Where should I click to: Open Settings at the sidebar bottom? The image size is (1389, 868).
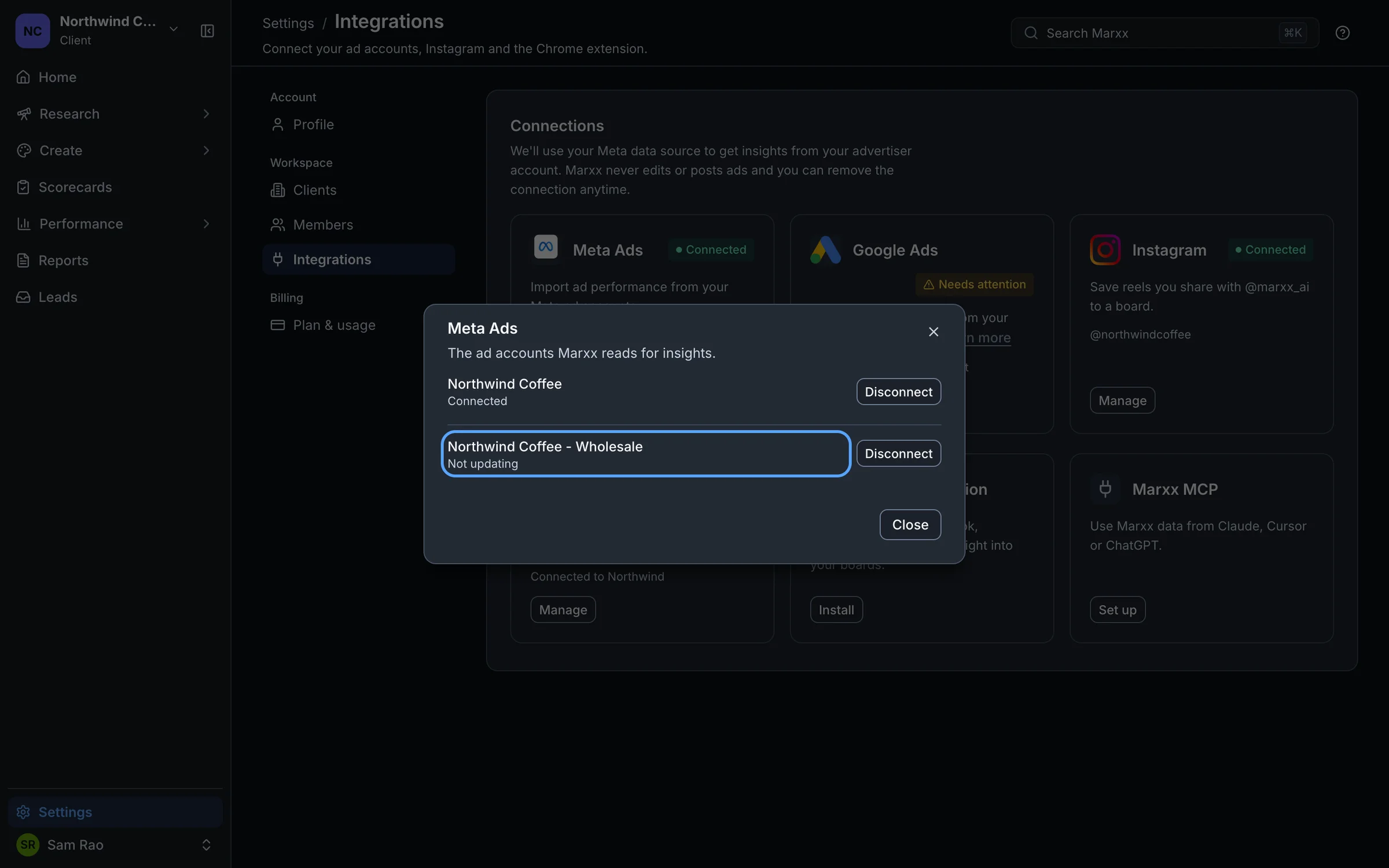(x=115, y=812)
